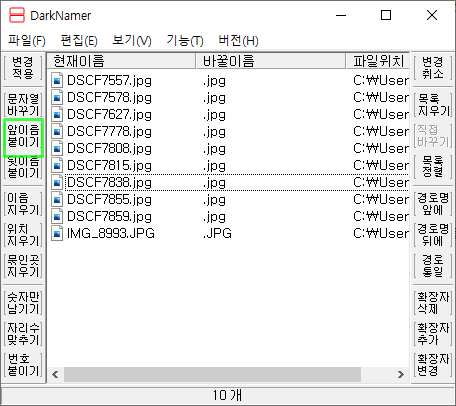Image resolution: width=456 pixels, height=406 pixels.
Task: Click the 번호 붙이기 button
Action: (x=23, y=365)
